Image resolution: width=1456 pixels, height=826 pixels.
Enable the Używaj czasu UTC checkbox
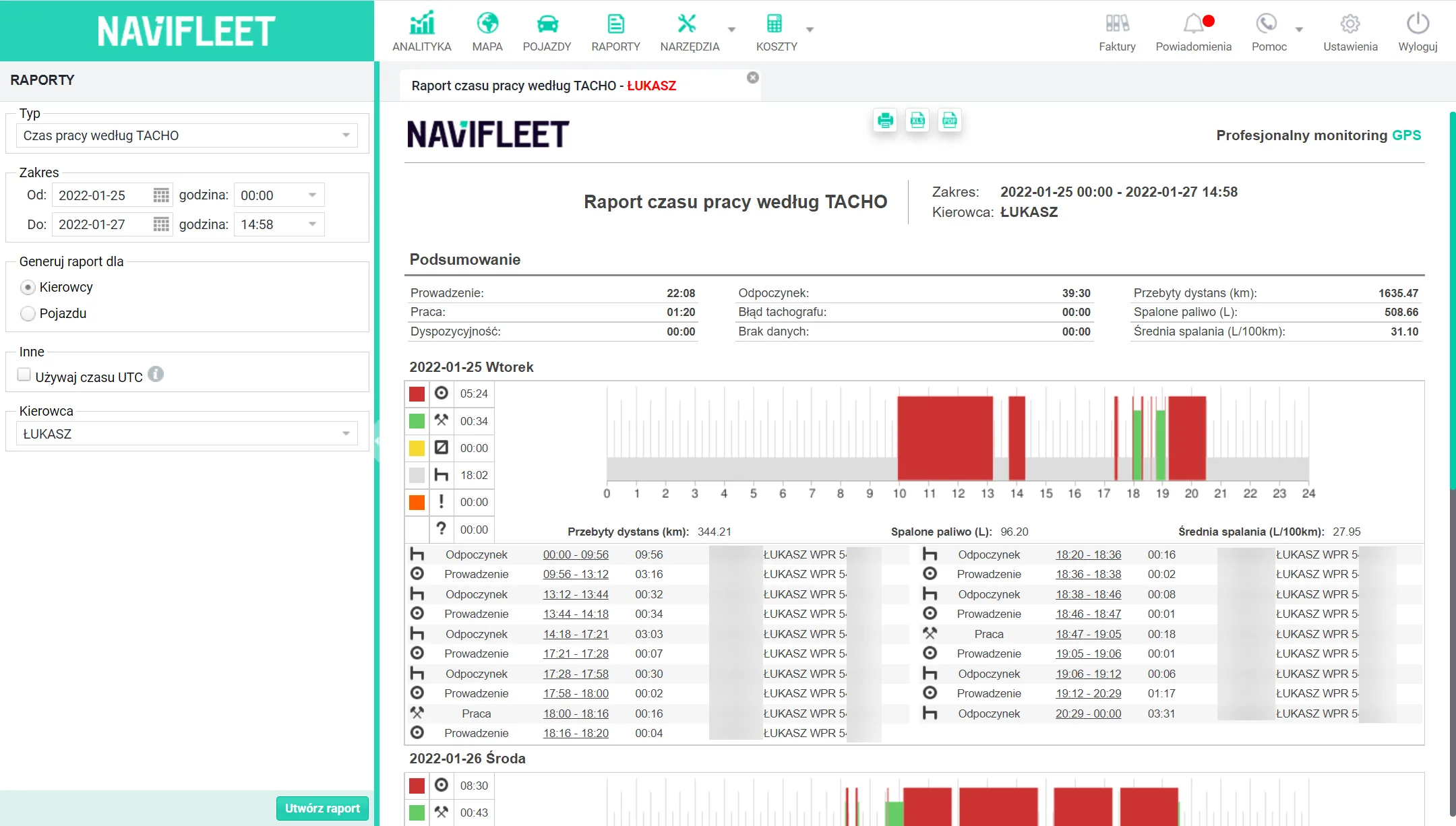point(24,375)
